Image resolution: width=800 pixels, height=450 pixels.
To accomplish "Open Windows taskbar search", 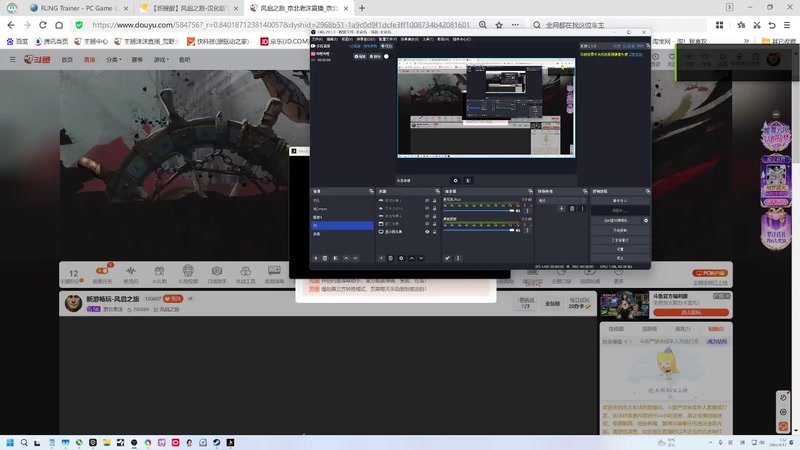I will (24, 443).
